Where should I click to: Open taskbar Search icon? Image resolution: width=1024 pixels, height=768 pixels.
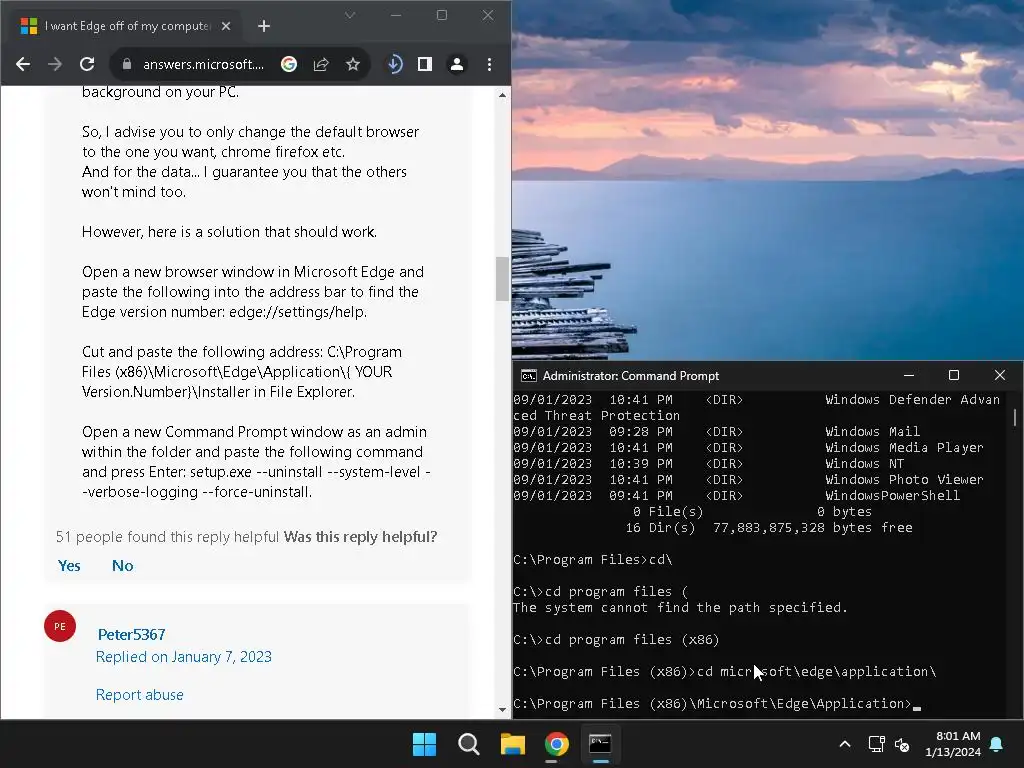pos(468,744)
